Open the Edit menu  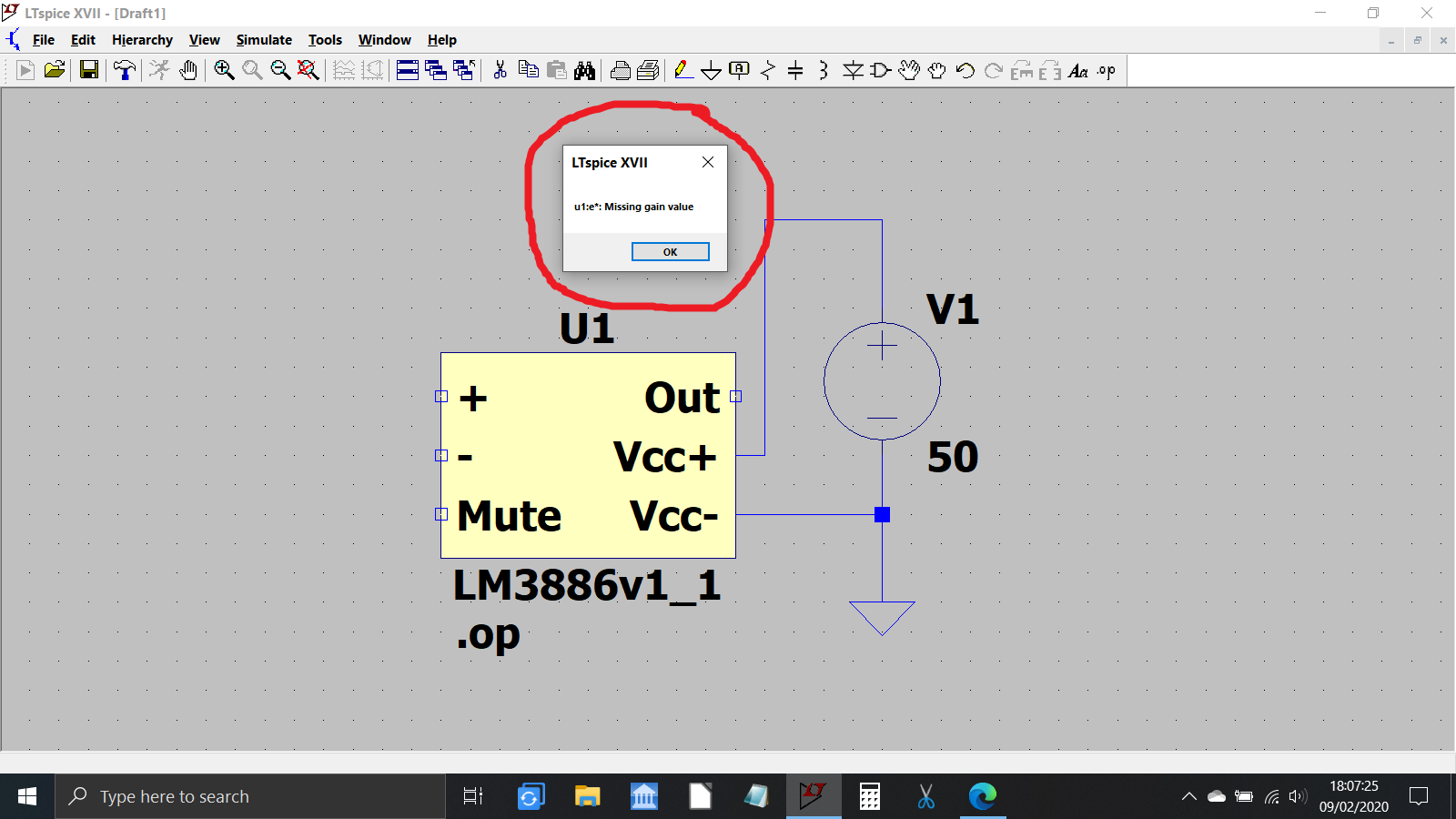83,40
